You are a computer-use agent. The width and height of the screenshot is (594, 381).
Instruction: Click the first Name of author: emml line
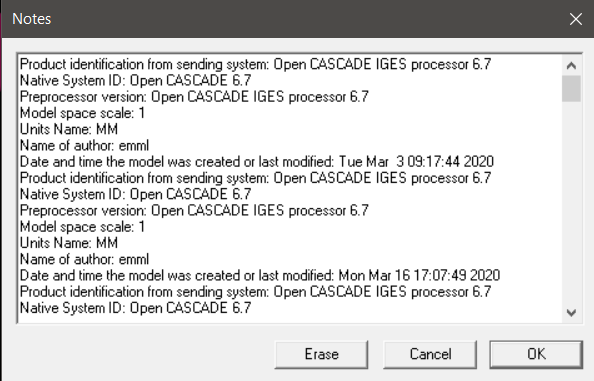[x=84, y=145]
